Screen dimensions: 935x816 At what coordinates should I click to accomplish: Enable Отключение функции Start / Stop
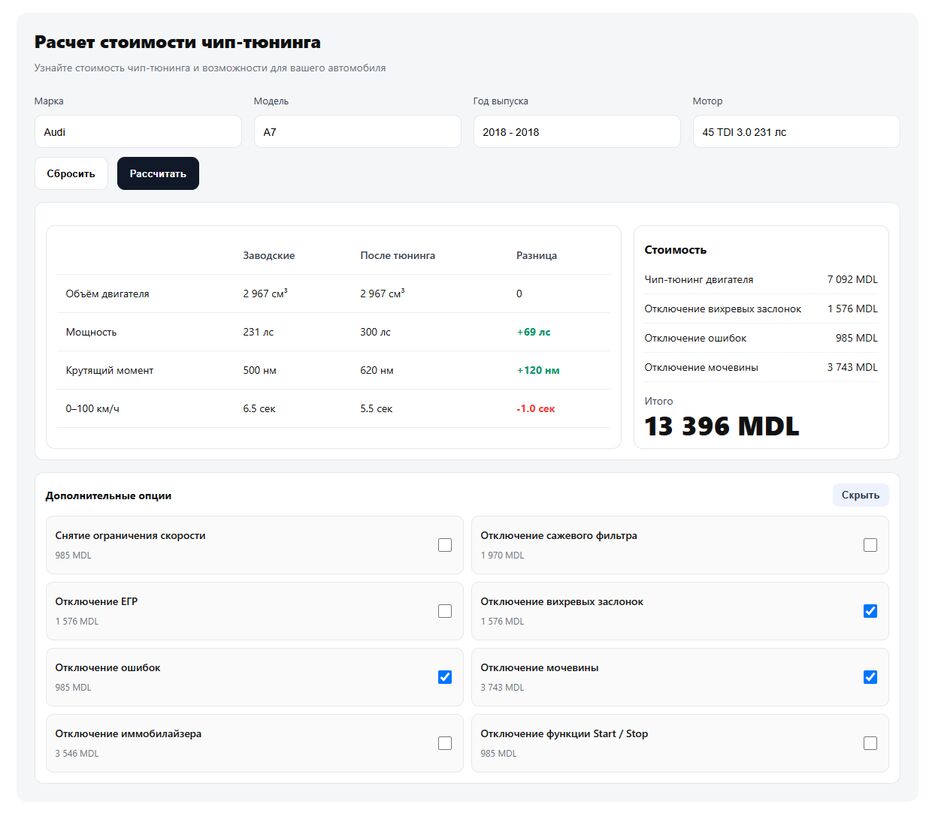[x=870, y=743]
